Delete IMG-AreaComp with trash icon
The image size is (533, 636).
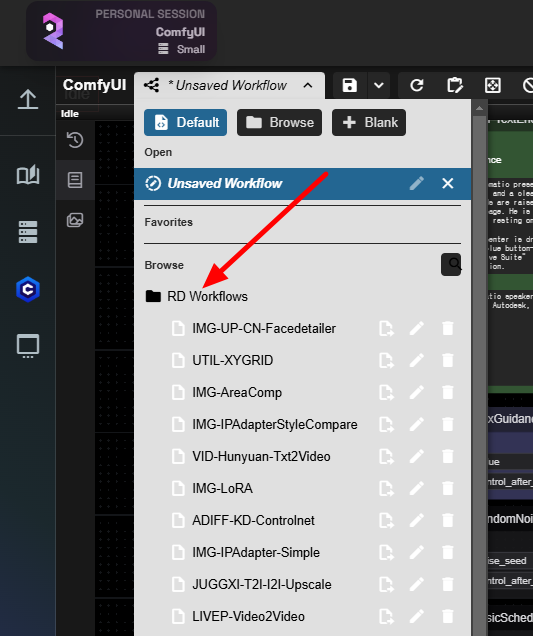point(448,392)
